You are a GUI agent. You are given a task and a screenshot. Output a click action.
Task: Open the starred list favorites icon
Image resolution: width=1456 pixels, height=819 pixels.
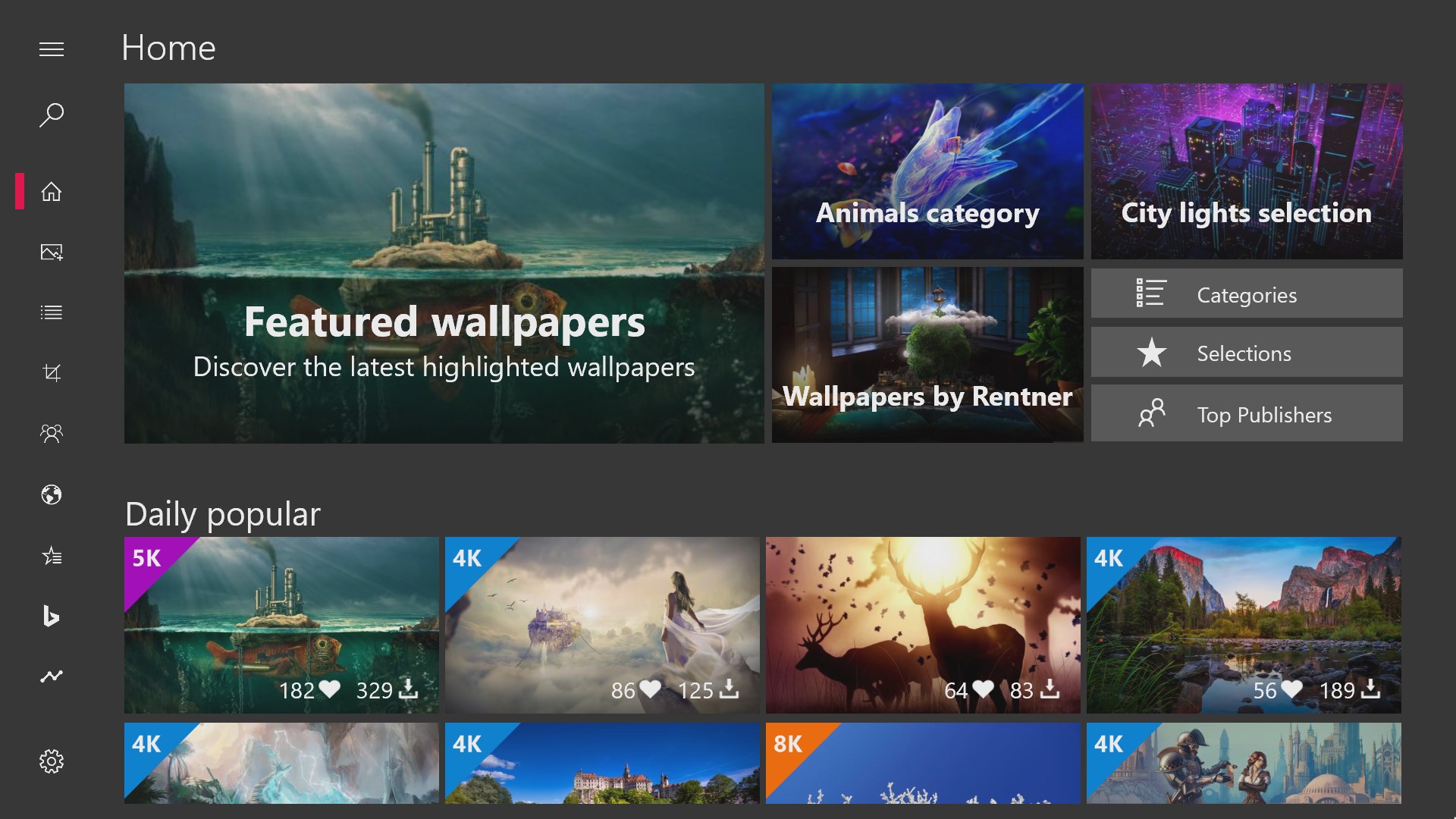[52, 556]
